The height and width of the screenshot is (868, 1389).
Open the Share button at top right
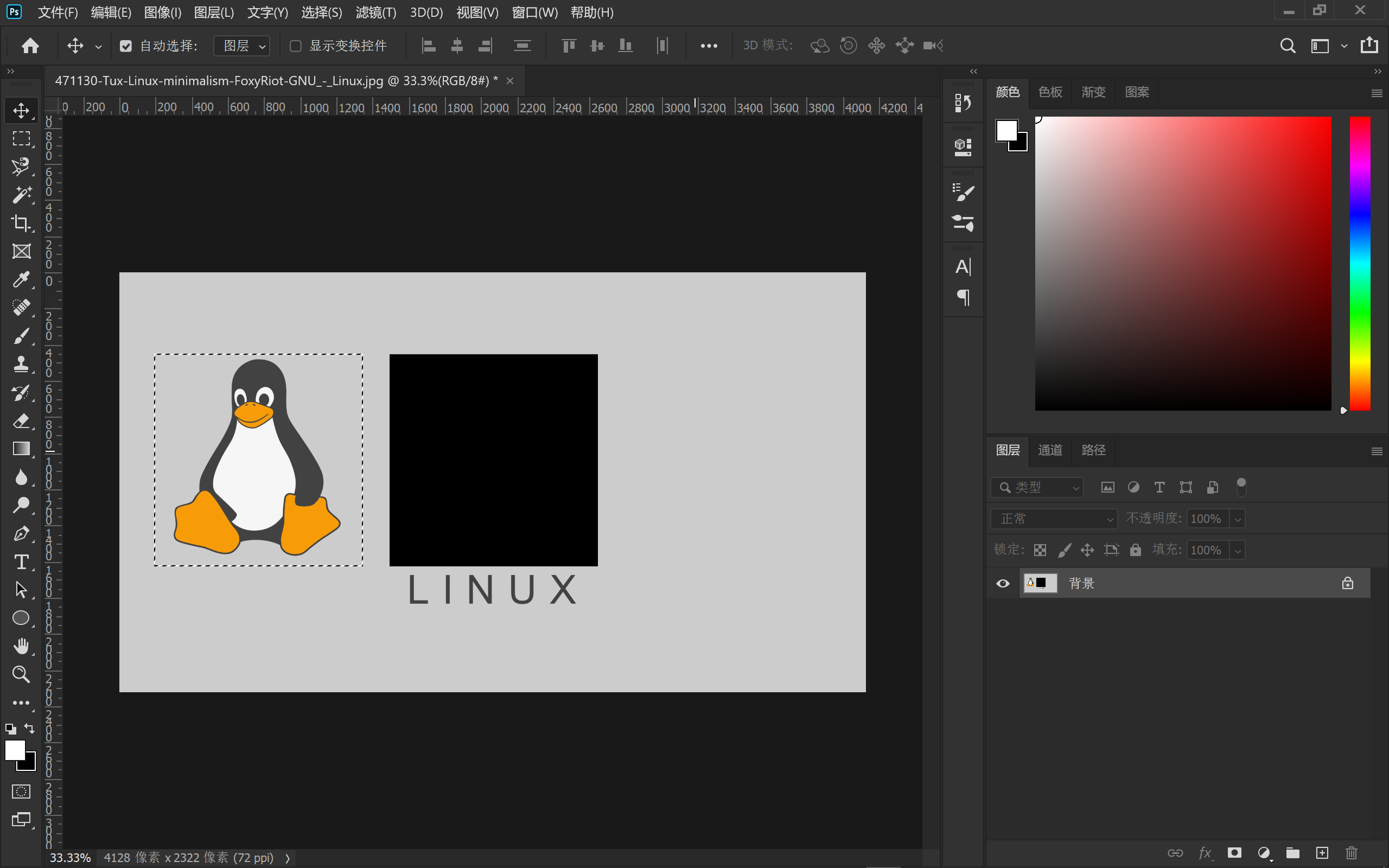click(x=1369, y=45)
